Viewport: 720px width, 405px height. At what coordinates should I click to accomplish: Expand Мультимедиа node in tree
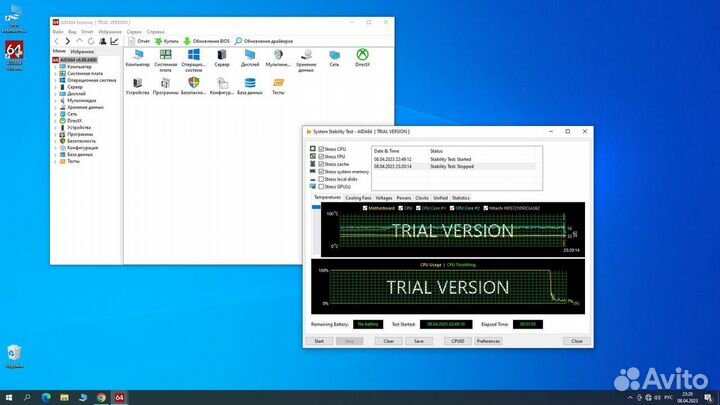coord(56,101)
